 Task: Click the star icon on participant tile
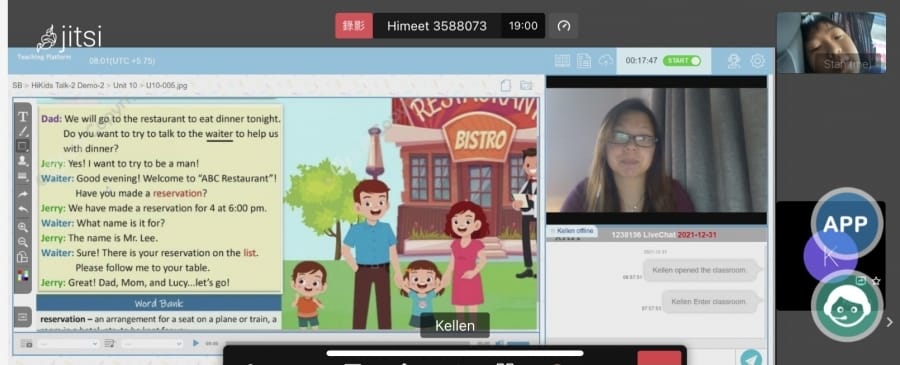click(x=876, y=281)
